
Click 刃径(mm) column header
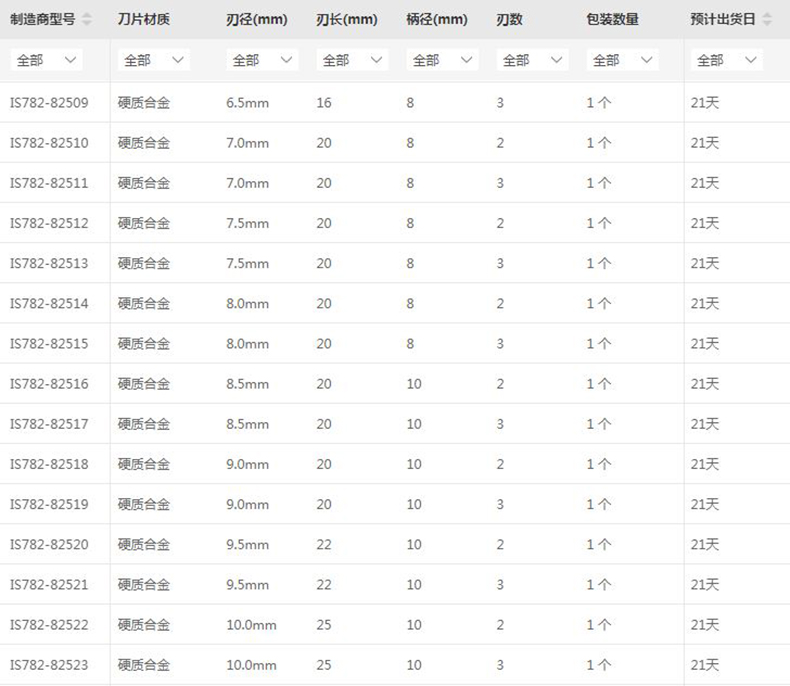257,20
